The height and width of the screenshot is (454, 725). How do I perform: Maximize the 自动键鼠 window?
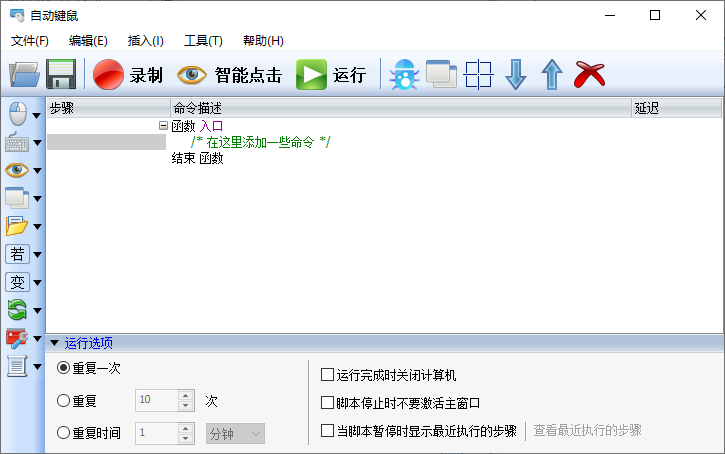click(x=655, y=15)
